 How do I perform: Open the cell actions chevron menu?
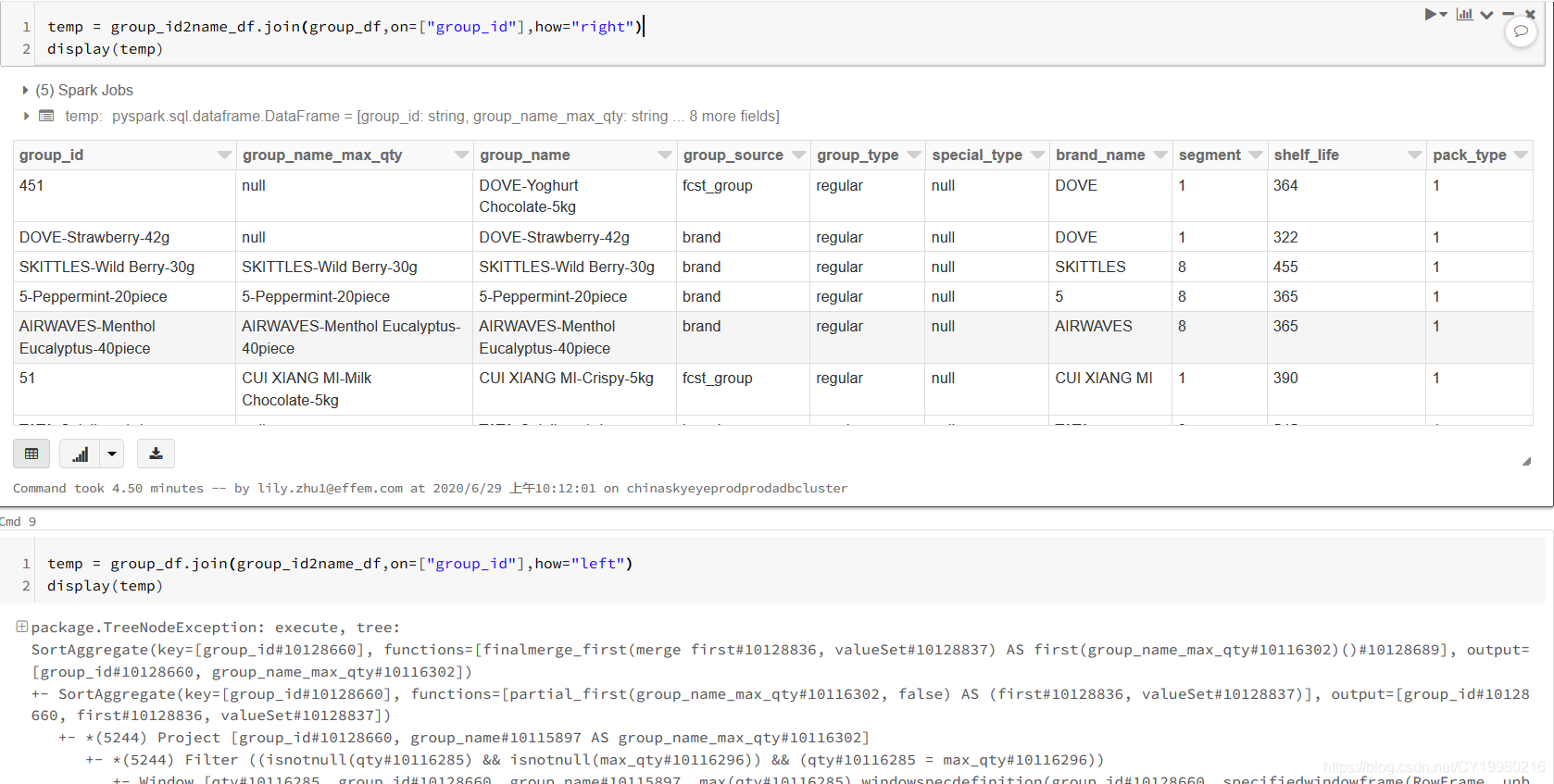tap(1486, 14)
